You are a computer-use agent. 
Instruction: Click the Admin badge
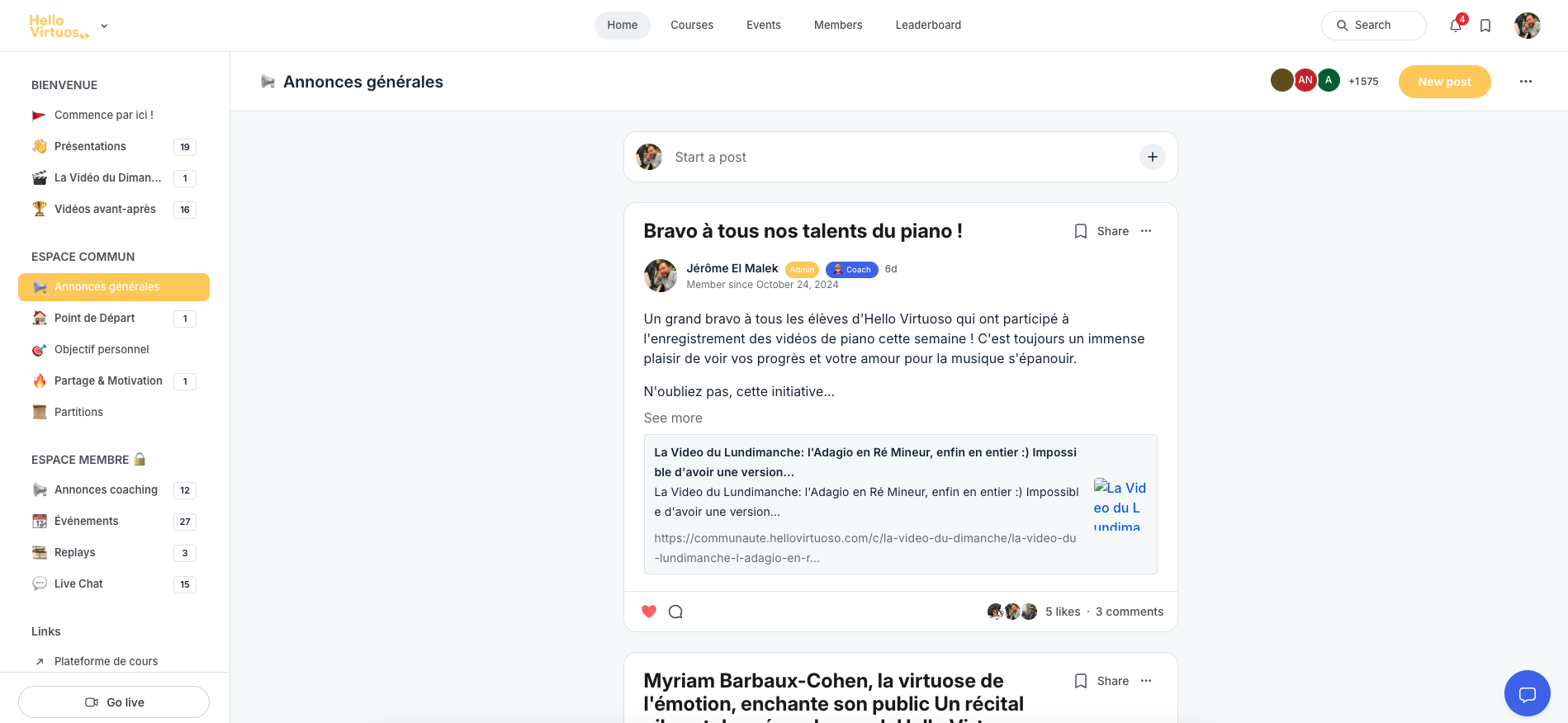coord(802,269)
